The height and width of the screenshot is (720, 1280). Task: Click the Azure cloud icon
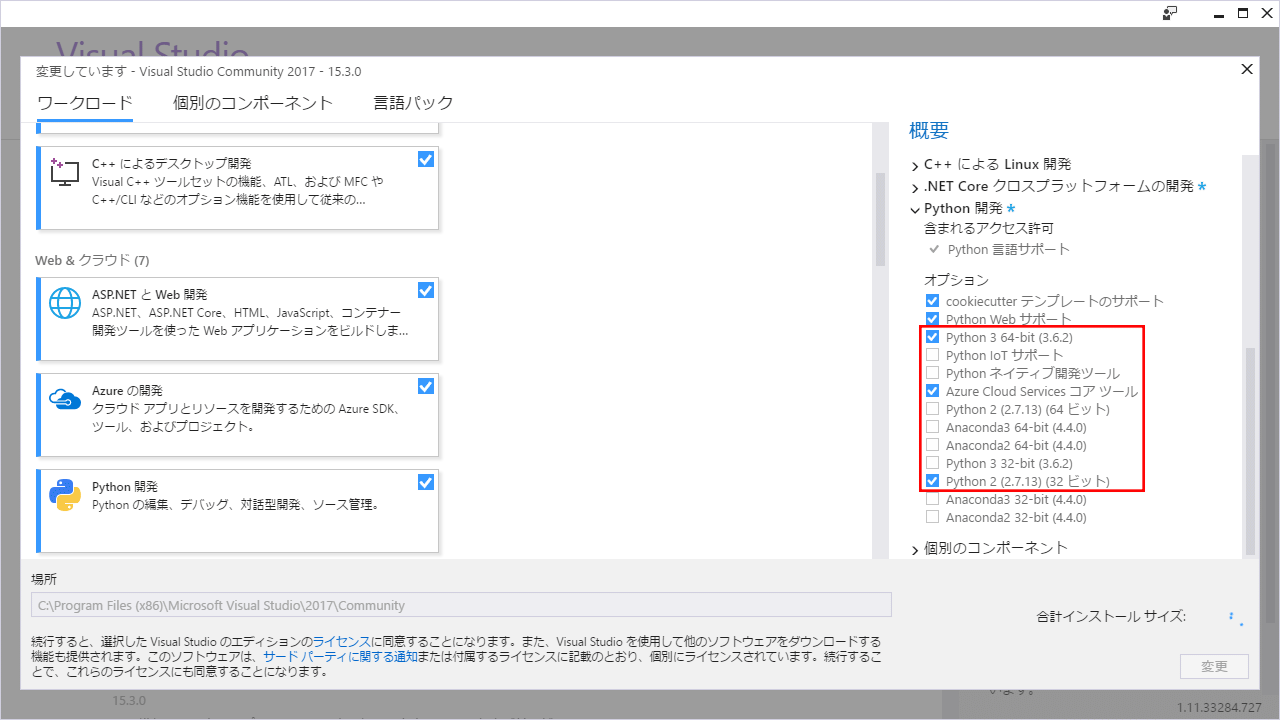point(64,401)
